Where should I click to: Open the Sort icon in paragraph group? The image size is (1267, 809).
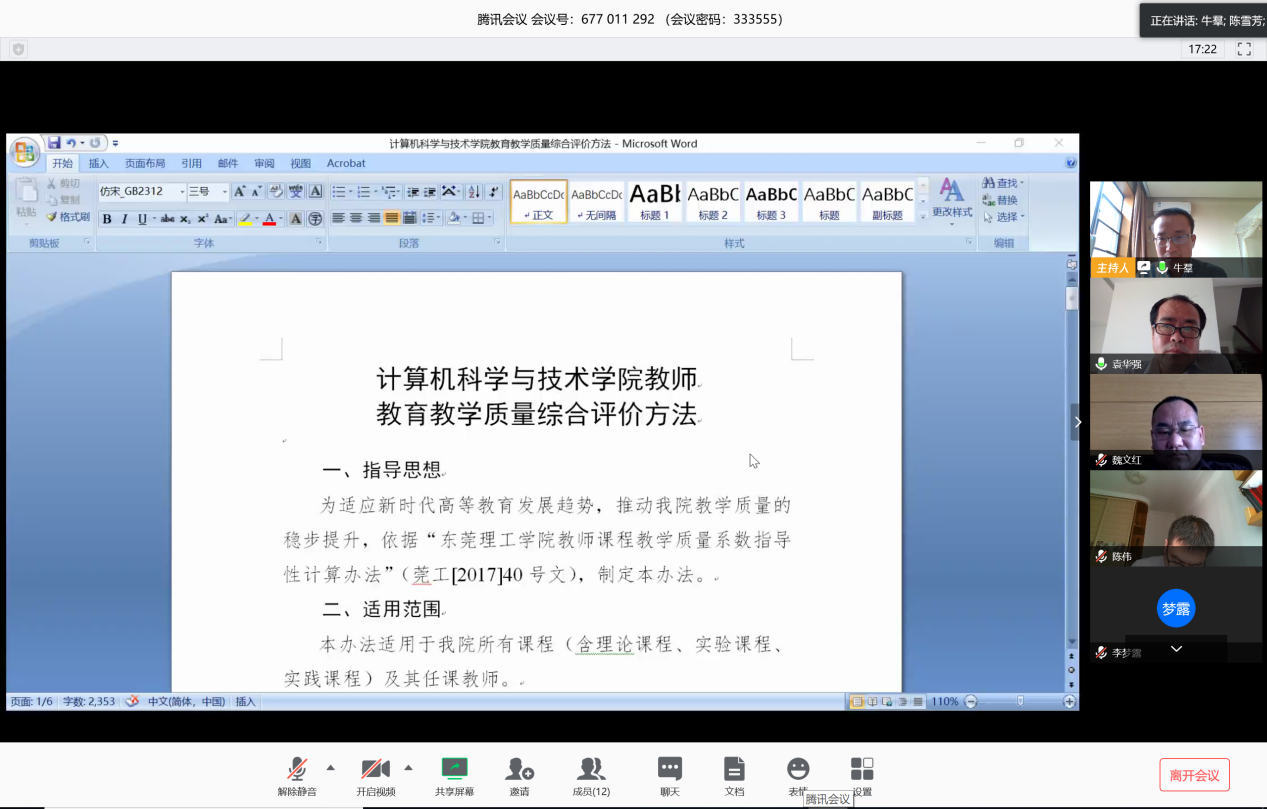point(473,192)
